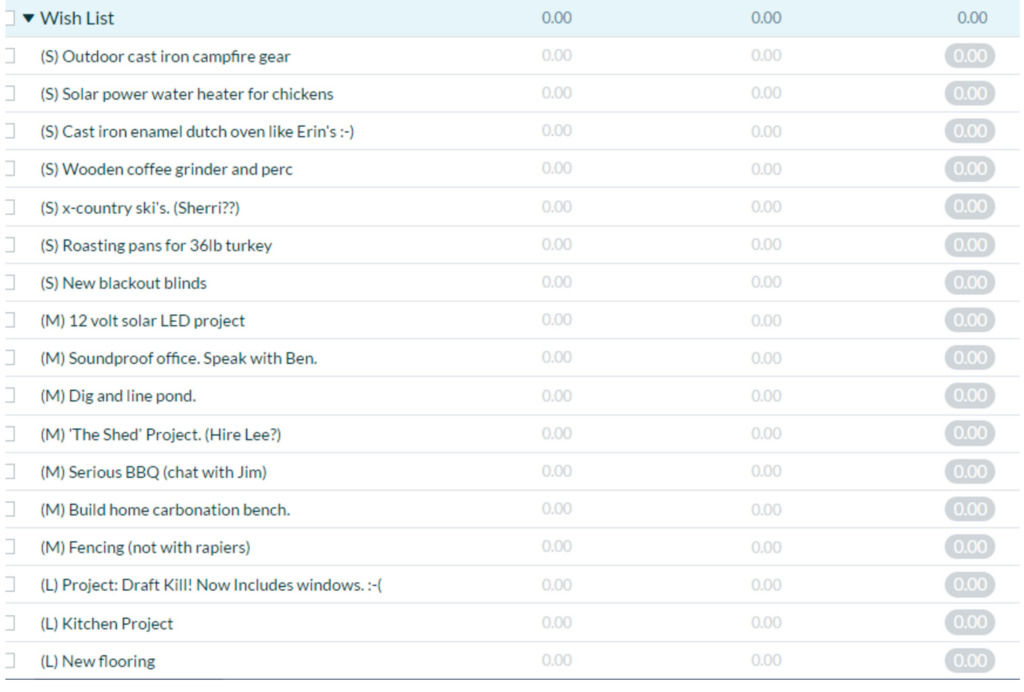1024x692 pixels.
Task: Select Wish List total available 0.00
Action: point(972,18)
